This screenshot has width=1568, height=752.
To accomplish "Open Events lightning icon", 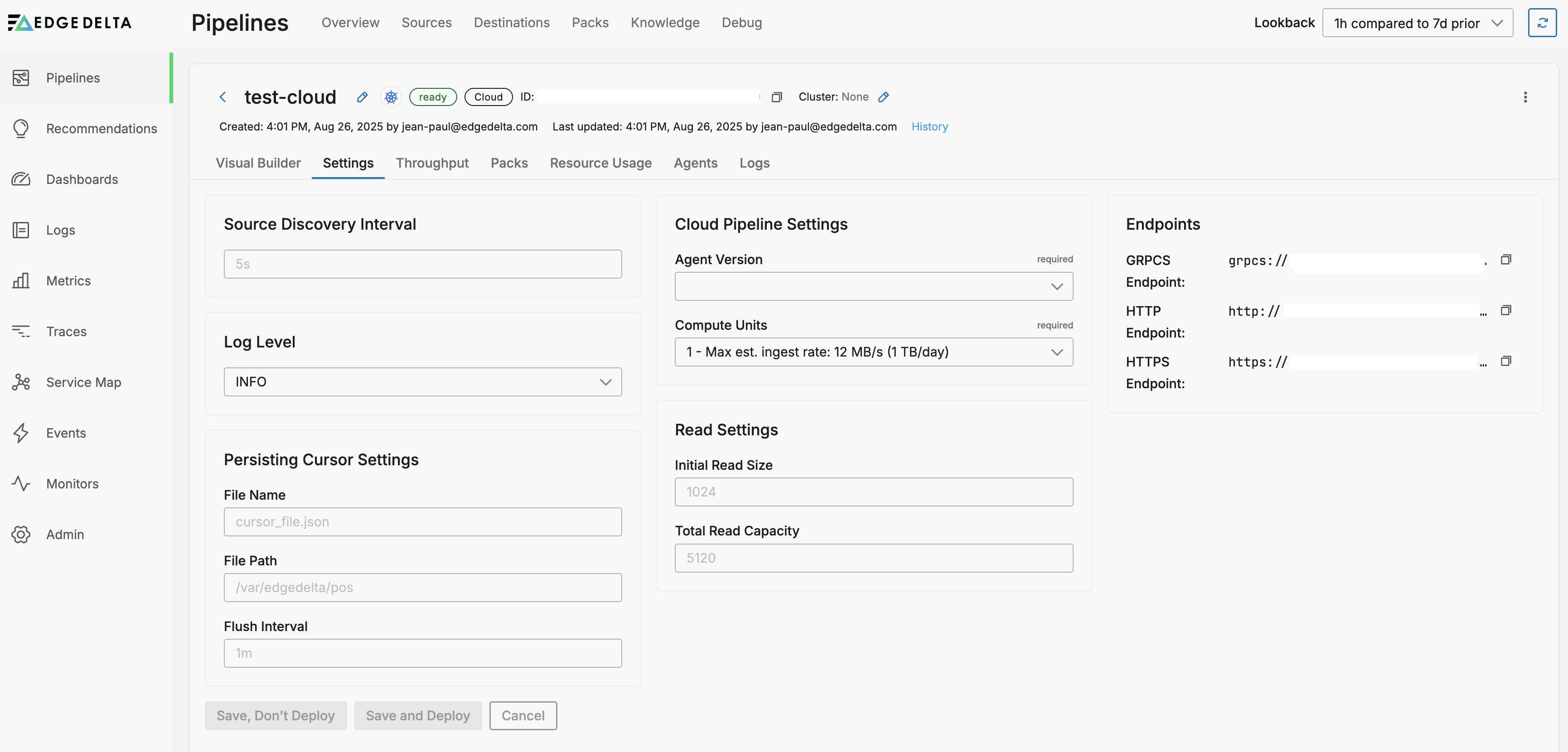I will (x=21, y=433).
